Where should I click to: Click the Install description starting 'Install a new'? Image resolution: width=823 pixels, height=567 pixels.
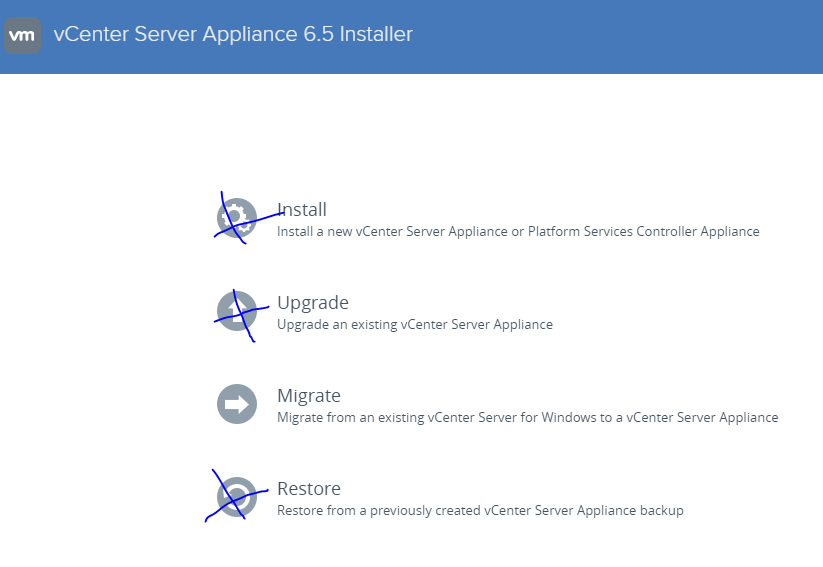coord(517,232)
